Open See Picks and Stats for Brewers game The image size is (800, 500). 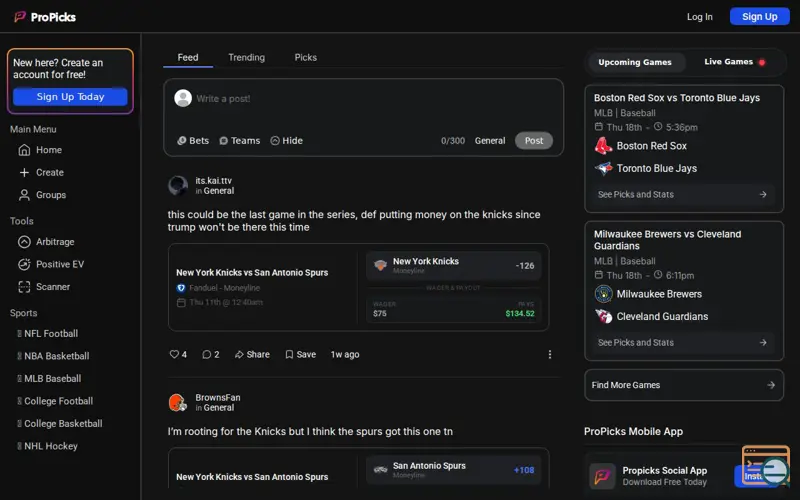click(683, 342)
